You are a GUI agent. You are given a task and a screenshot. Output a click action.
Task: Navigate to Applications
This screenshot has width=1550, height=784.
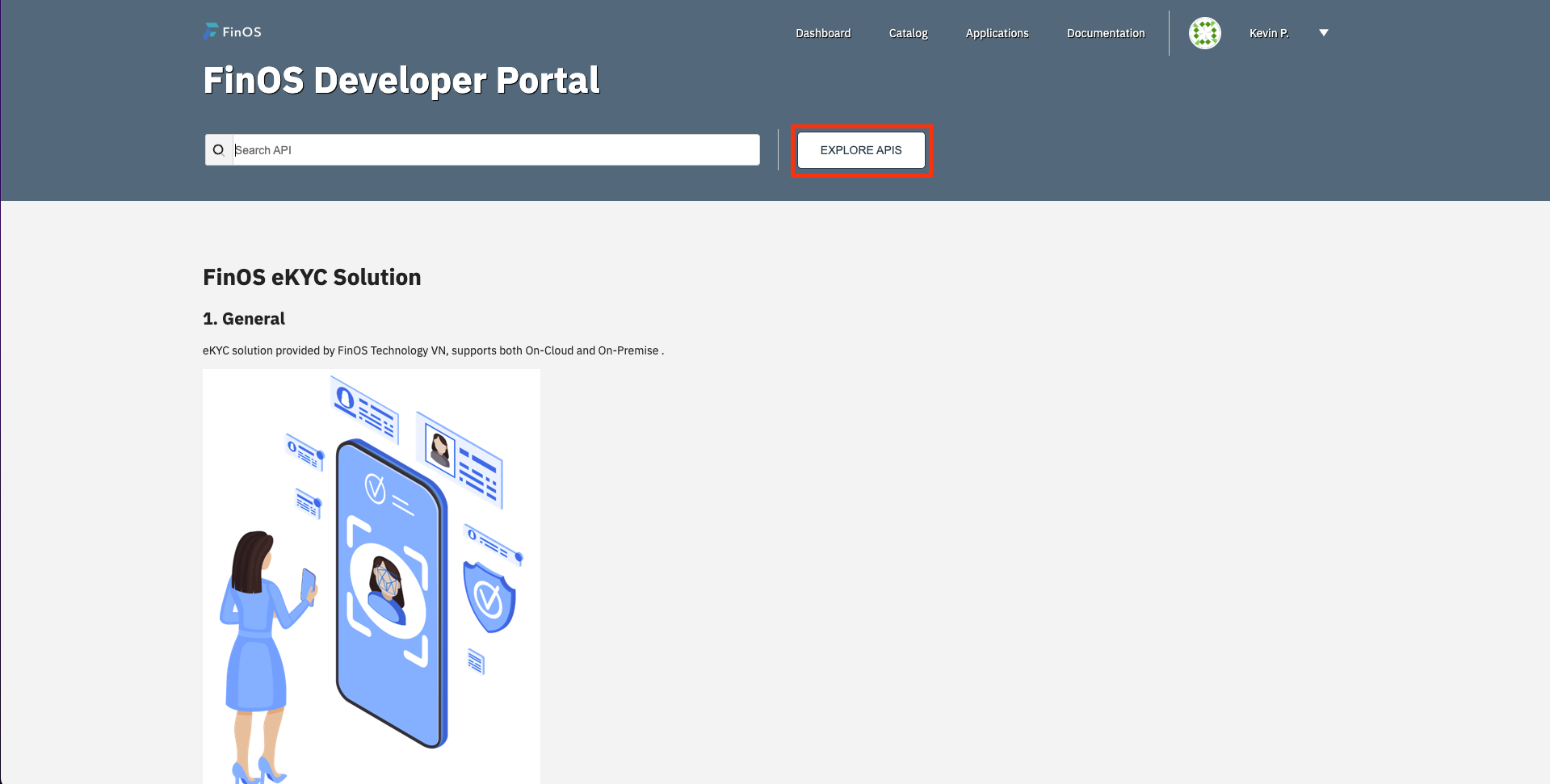click(997, 33)
